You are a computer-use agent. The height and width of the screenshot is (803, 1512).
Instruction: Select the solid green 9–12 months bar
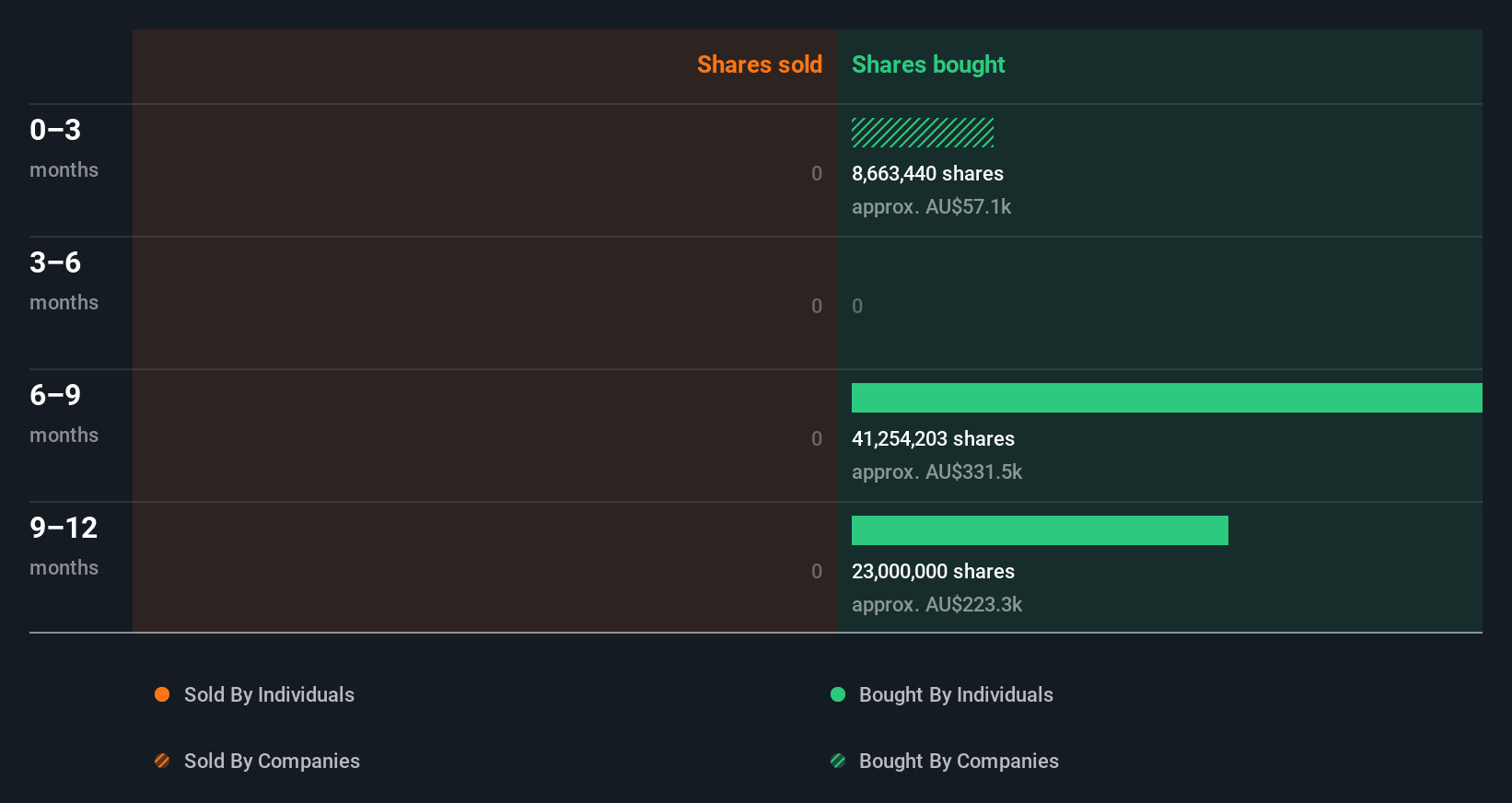tap(1040, 530)
